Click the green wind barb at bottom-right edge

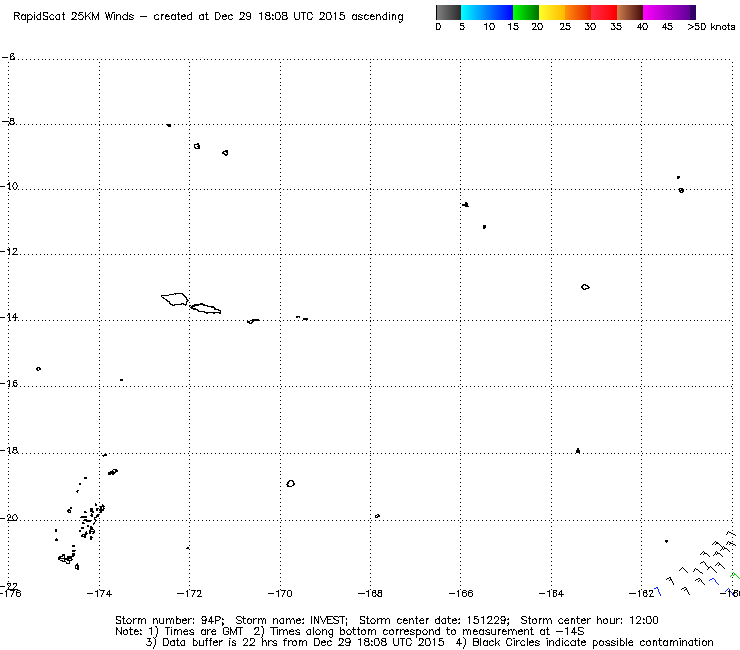[734, 576]
